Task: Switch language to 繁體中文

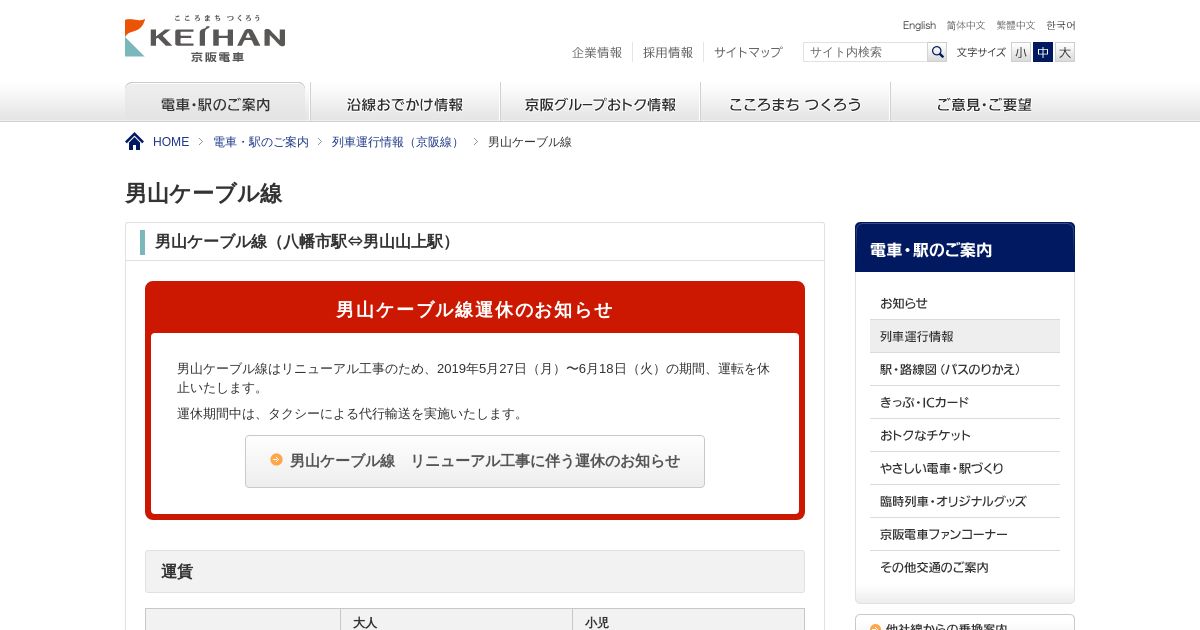Action: (1016, 25)
